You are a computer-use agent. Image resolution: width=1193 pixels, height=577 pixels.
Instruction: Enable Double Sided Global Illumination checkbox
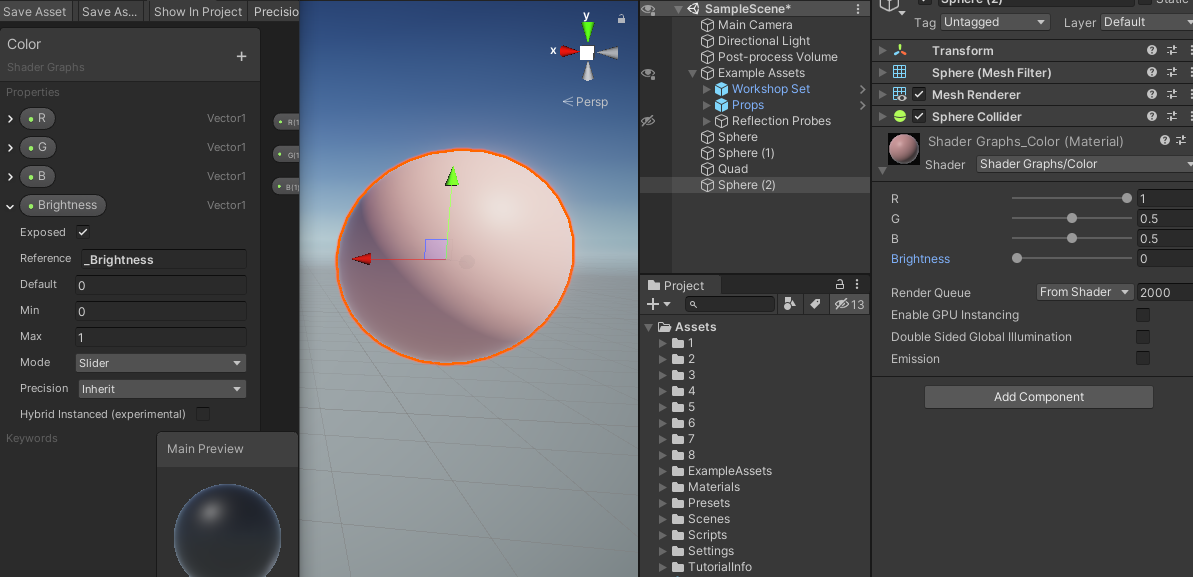[x=1143, y=336]
